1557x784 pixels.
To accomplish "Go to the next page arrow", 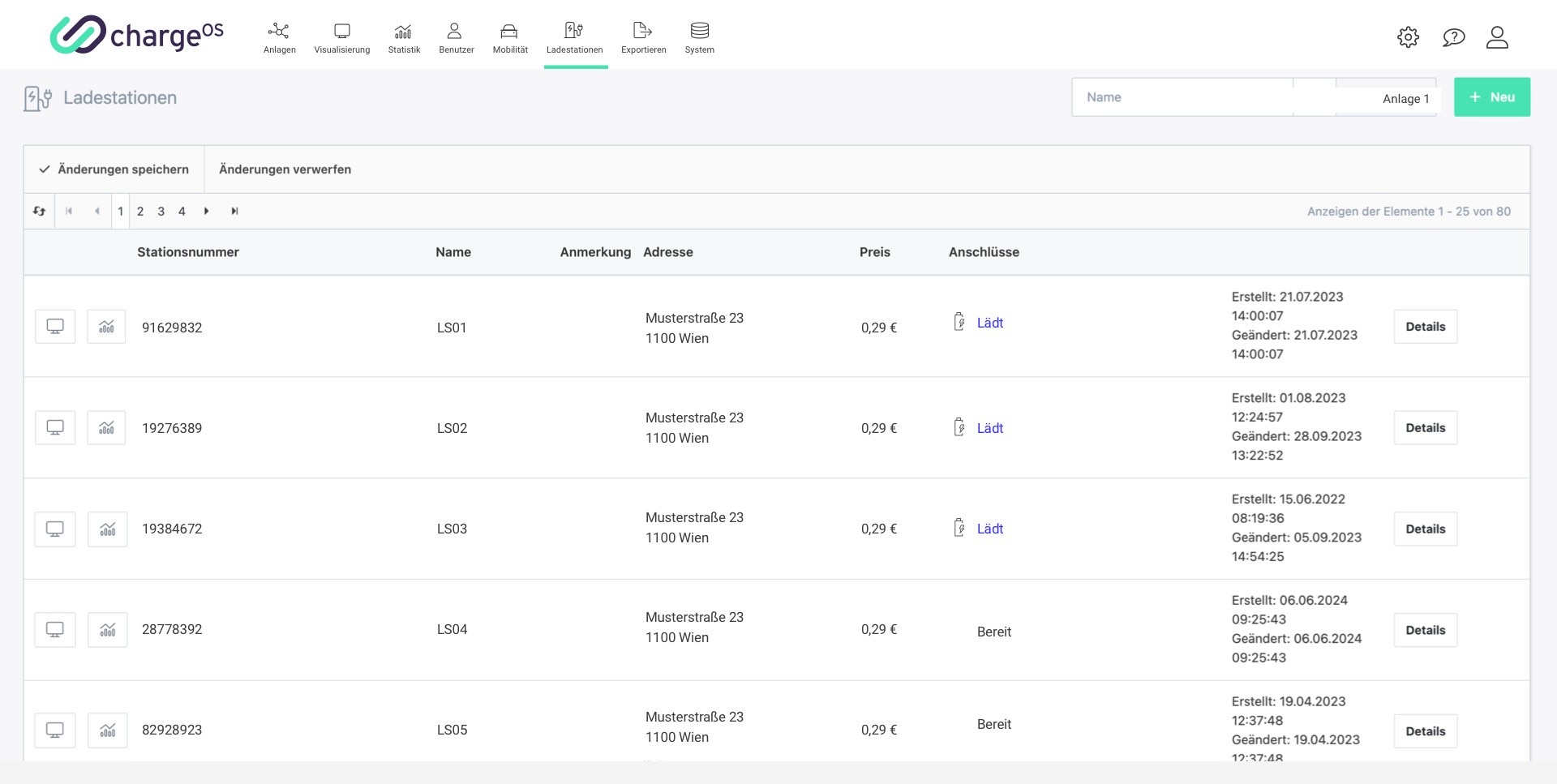I will coord(206,211).
